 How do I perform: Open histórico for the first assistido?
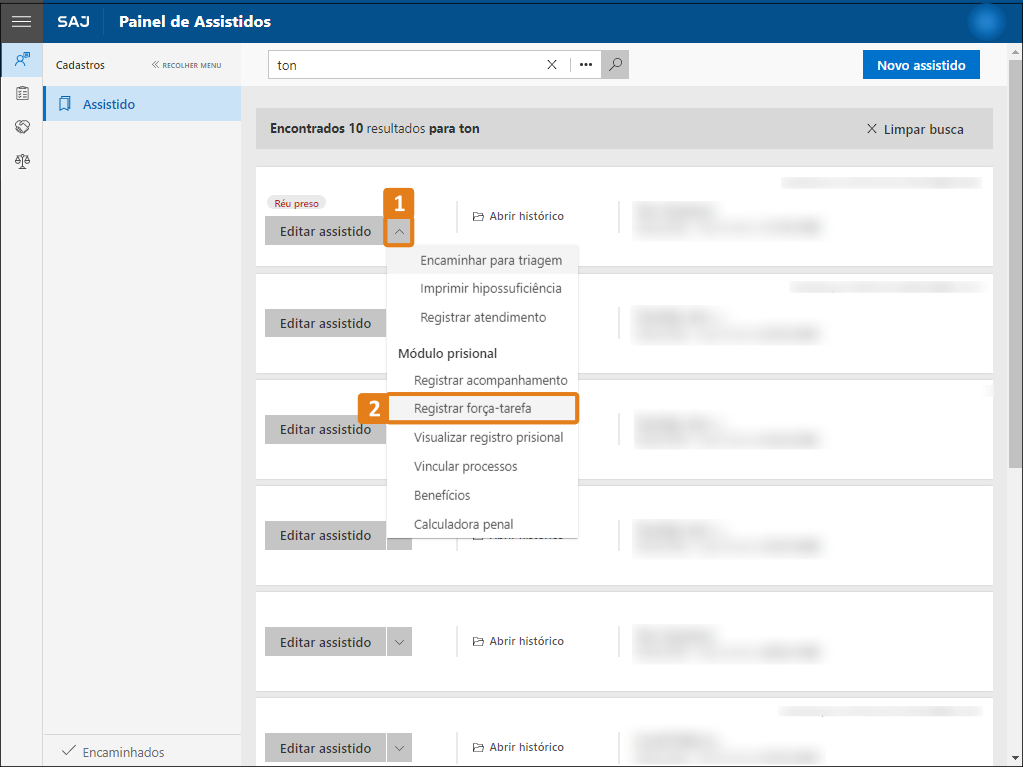pyautogui.click(x=518, y=216)
